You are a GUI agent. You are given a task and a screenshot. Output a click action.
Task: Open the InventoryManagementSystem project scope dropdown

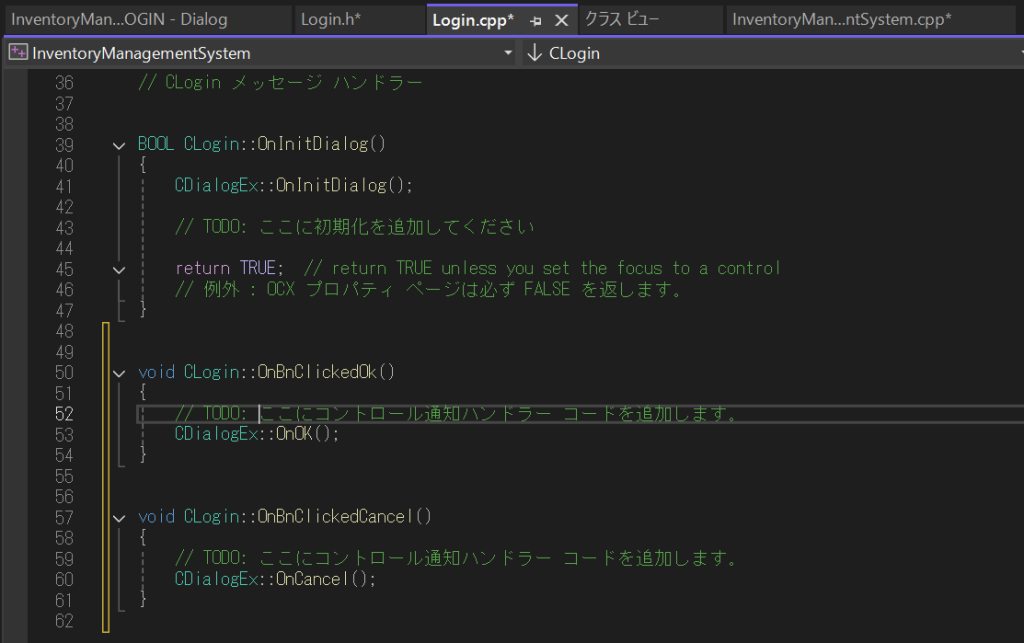[x=508, y=53]
